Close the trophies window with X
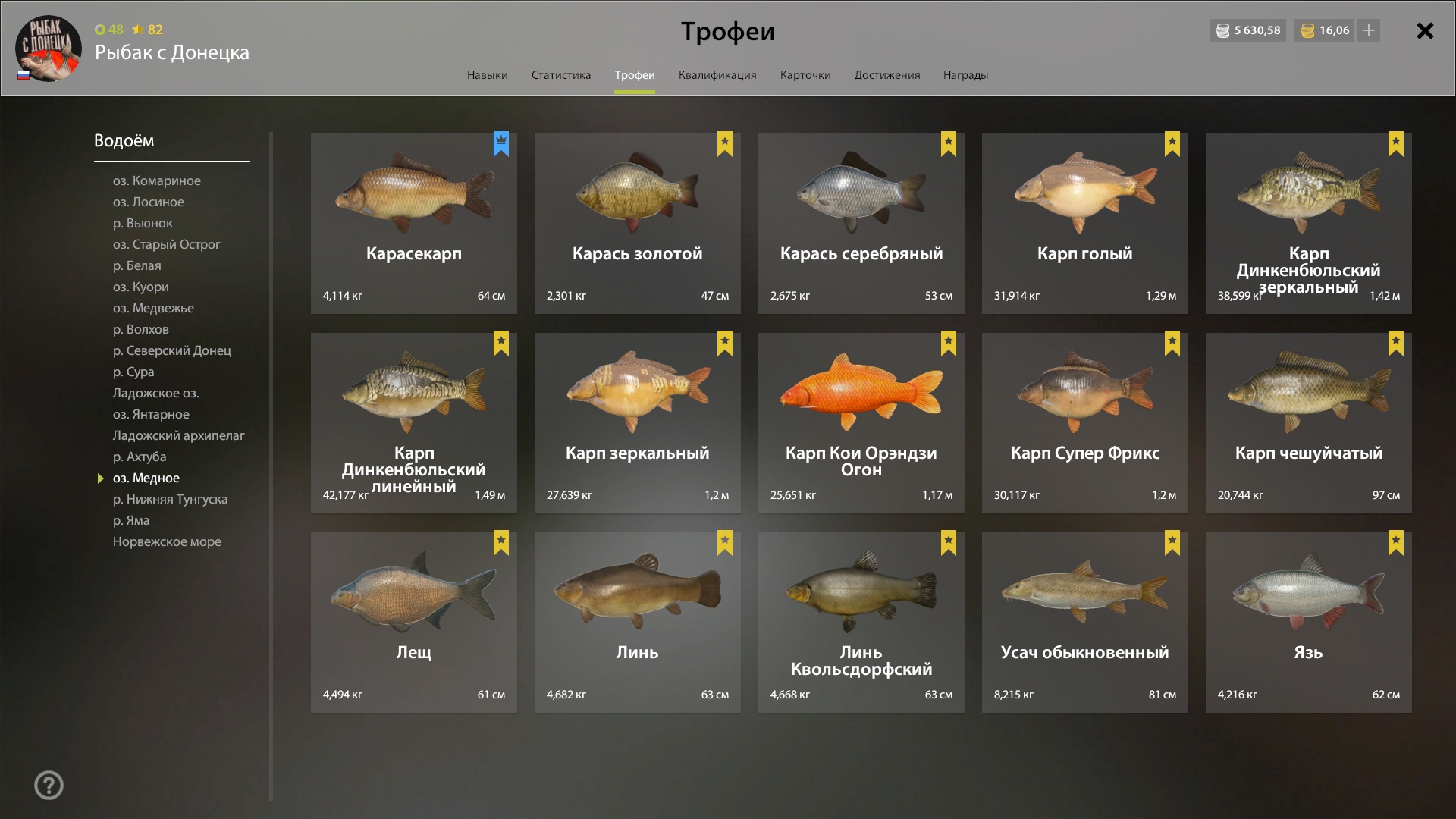This screenshot has width=1456, height=819. pos(1425,30)
